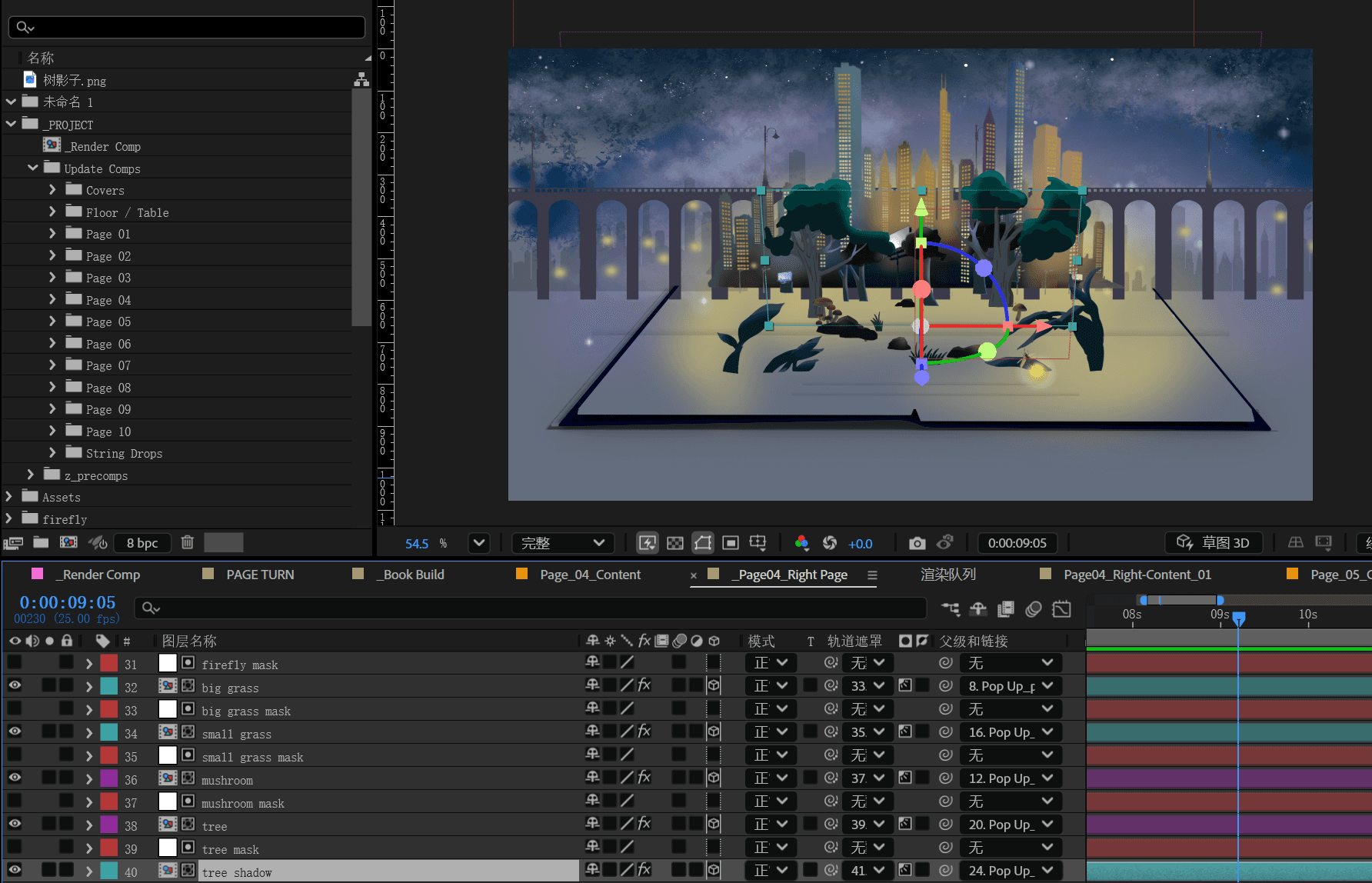Expand the Page 04 folder
The width and height of the screenshot is (1372, 883).
click(x=52, y=299)
